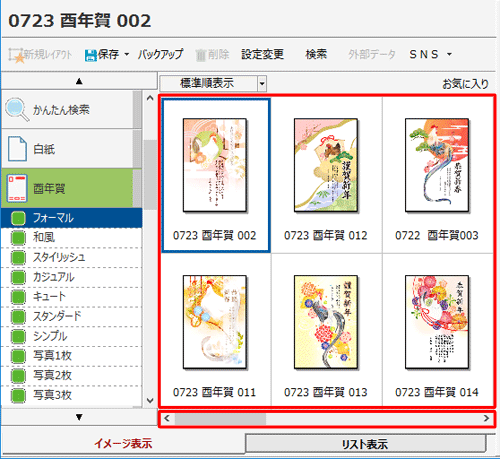Click the horizontal scrollbar right arrow
The image size is (500, 459).
point(487,418)
